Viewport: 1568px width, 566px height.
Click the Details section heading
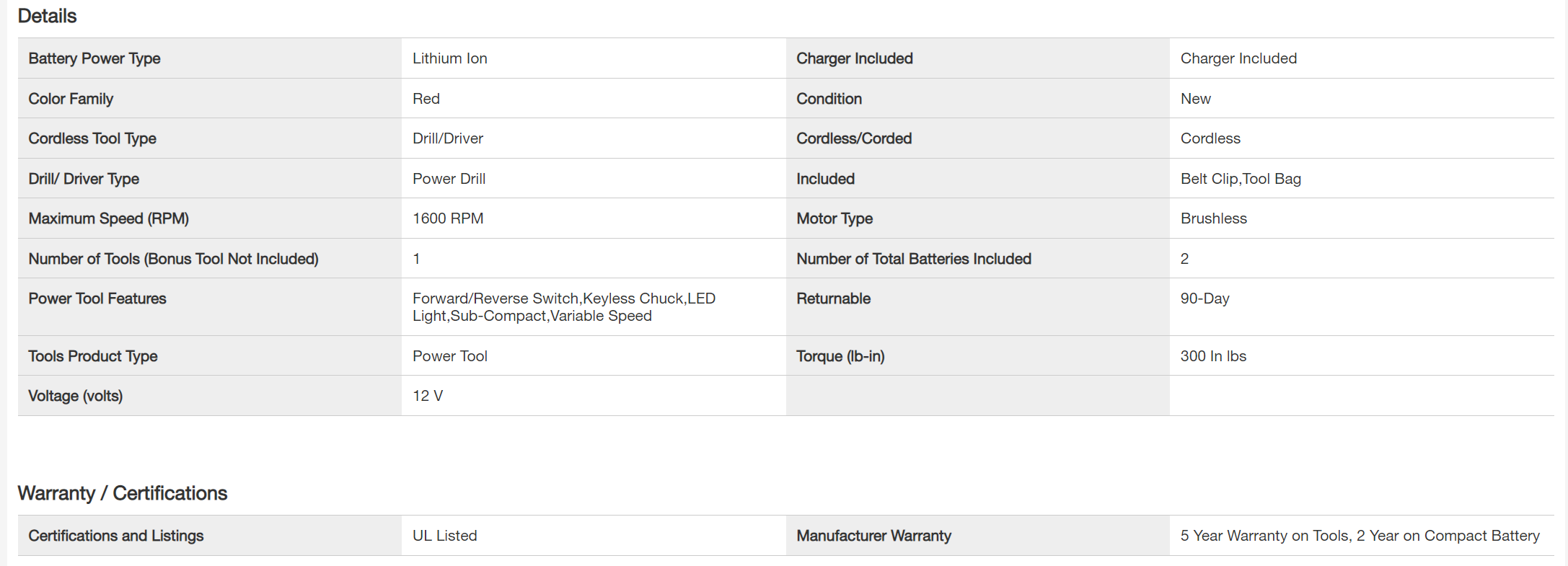[x=47, y=16]
